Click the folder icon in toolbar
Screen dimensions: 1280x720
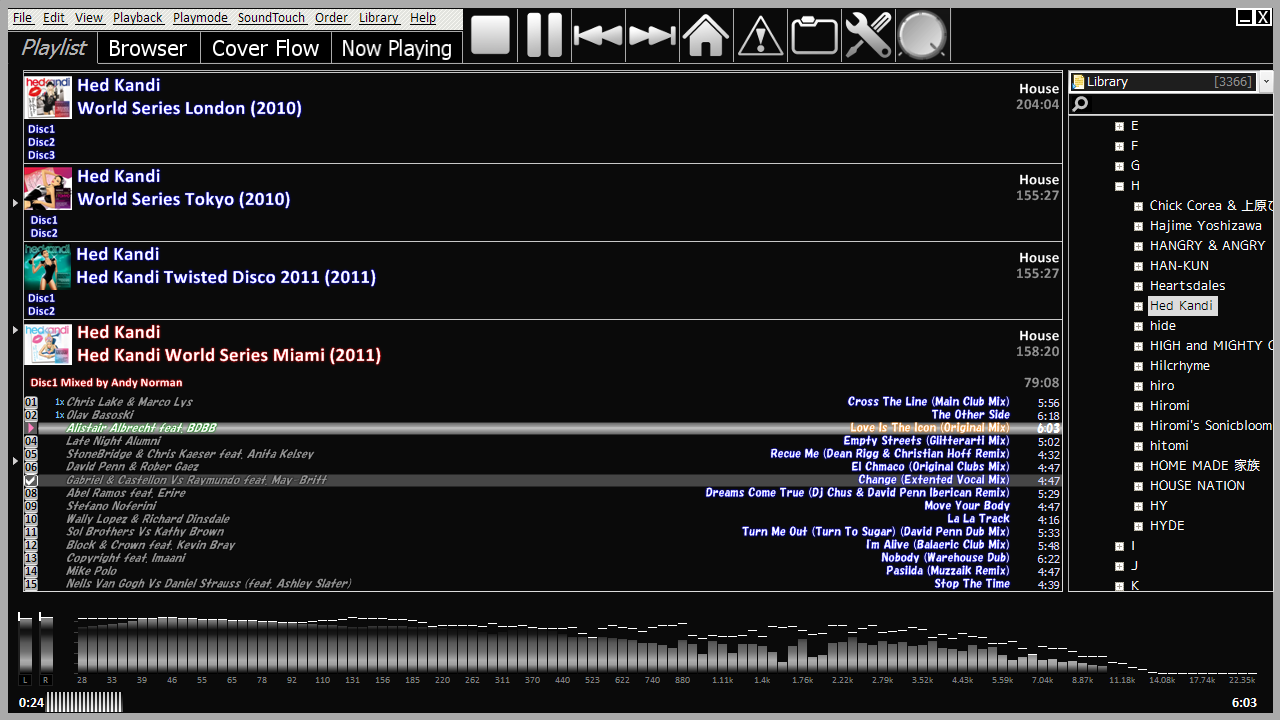click(814, 36)
